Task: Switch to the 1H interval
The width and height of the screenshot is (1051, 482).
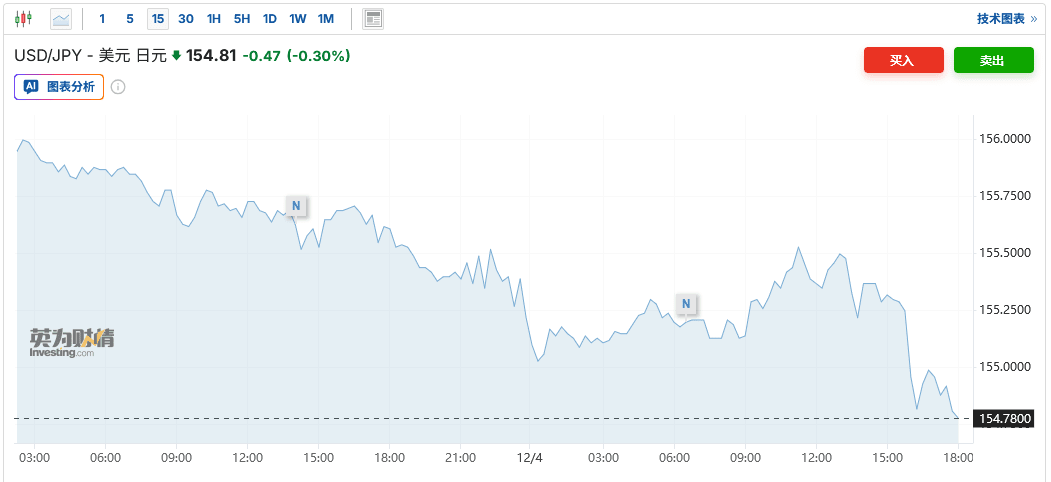Action: pos(214,18)
